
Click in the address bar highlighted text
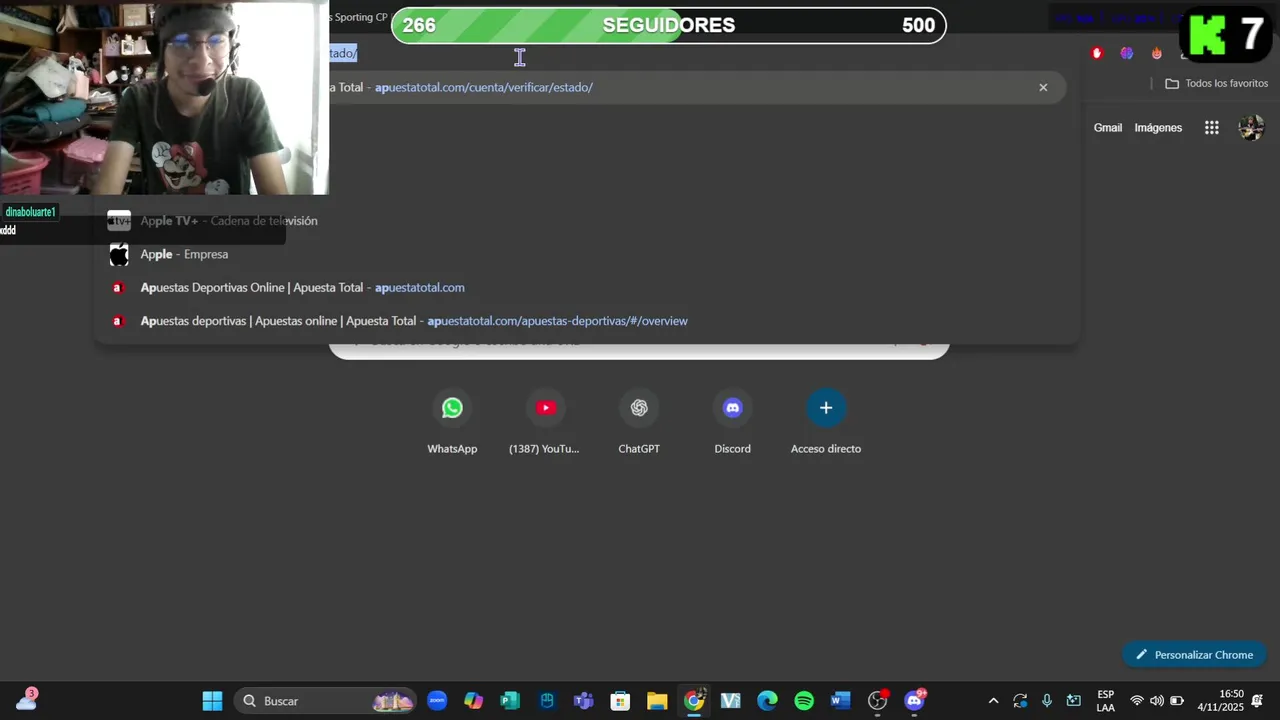point(343,53)
